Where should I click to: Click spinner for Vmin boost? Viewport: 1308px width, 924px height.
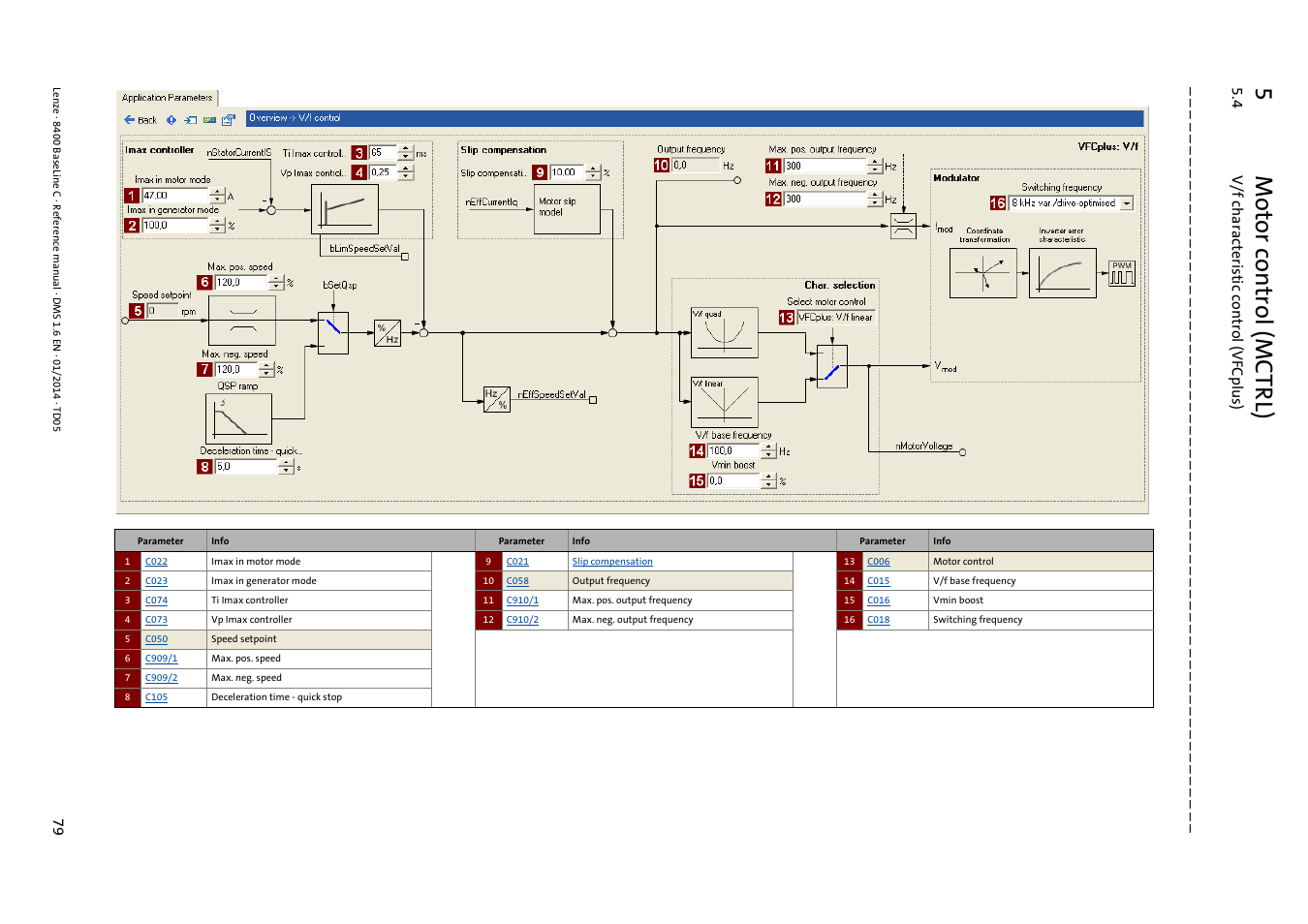pos(769,480)
